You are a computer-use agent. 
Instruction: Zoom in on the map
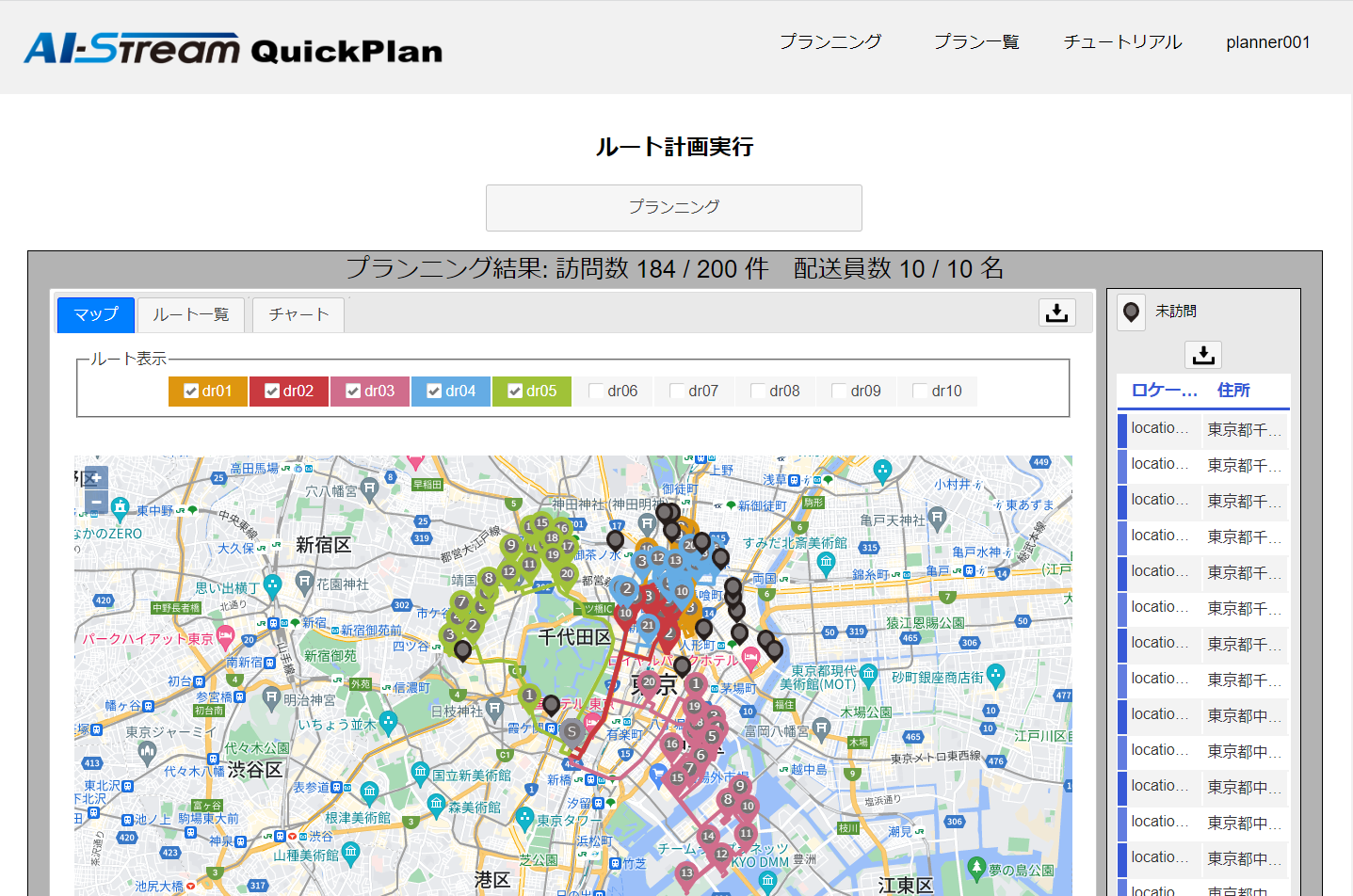coord(96,478)
